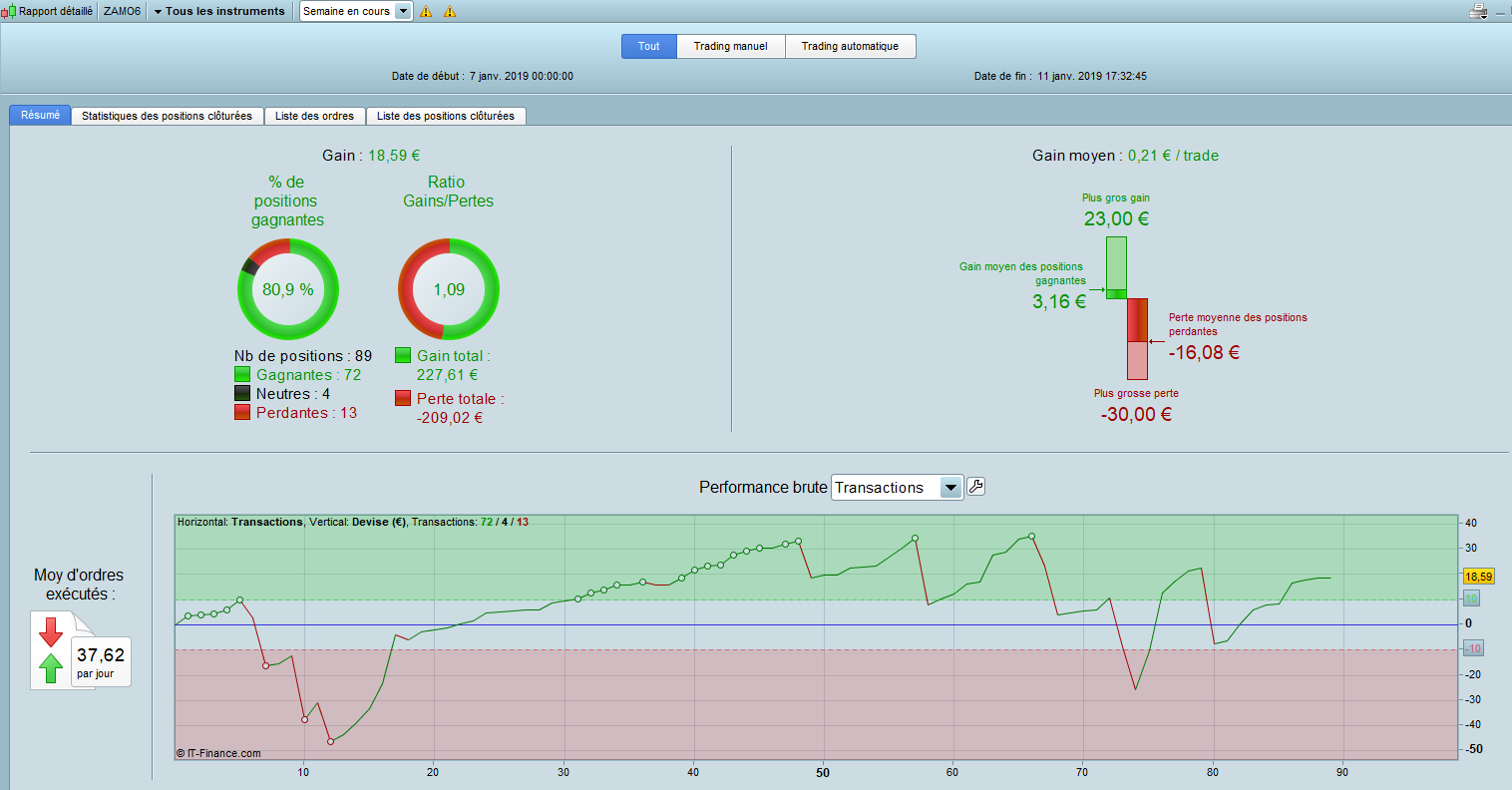This screenshot has width=1512, height=790.
Task: Click the -10 threshold label on chart axis
Action: 1473,648
